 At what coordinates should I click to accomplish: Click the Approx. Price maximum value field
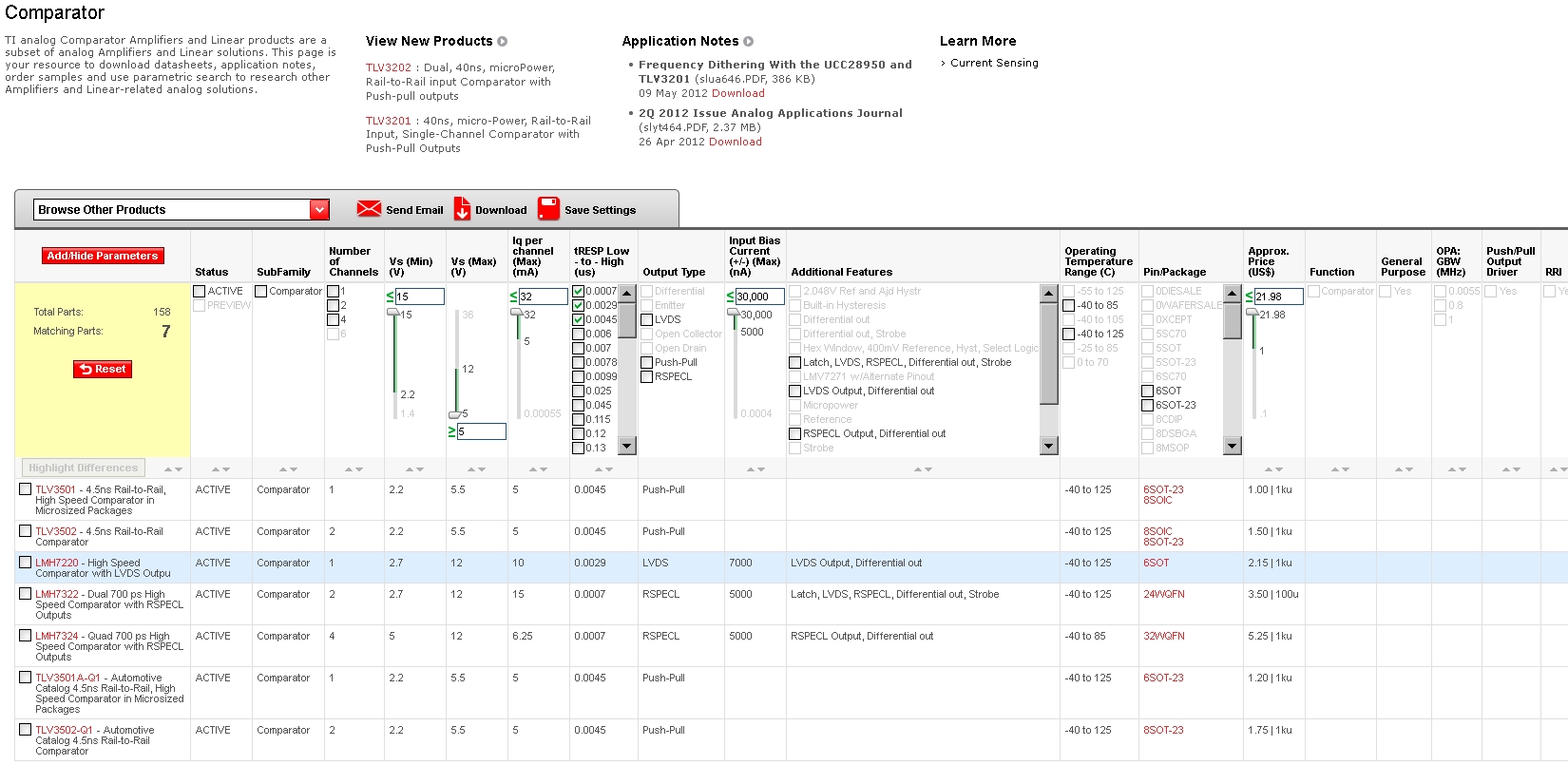(1278, 296)
